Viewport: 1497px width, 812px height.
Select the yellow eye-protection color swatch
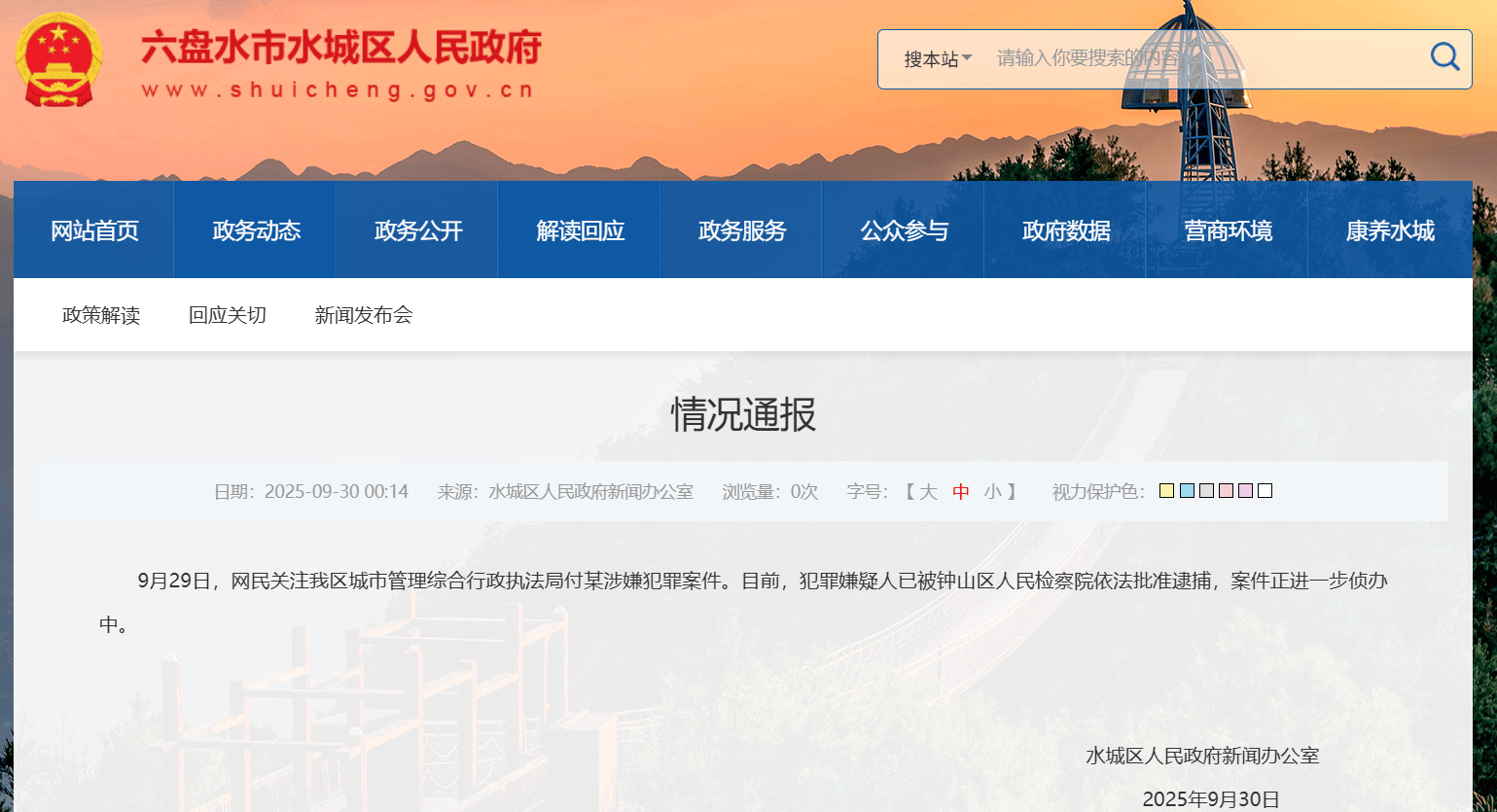point(1165,490)
